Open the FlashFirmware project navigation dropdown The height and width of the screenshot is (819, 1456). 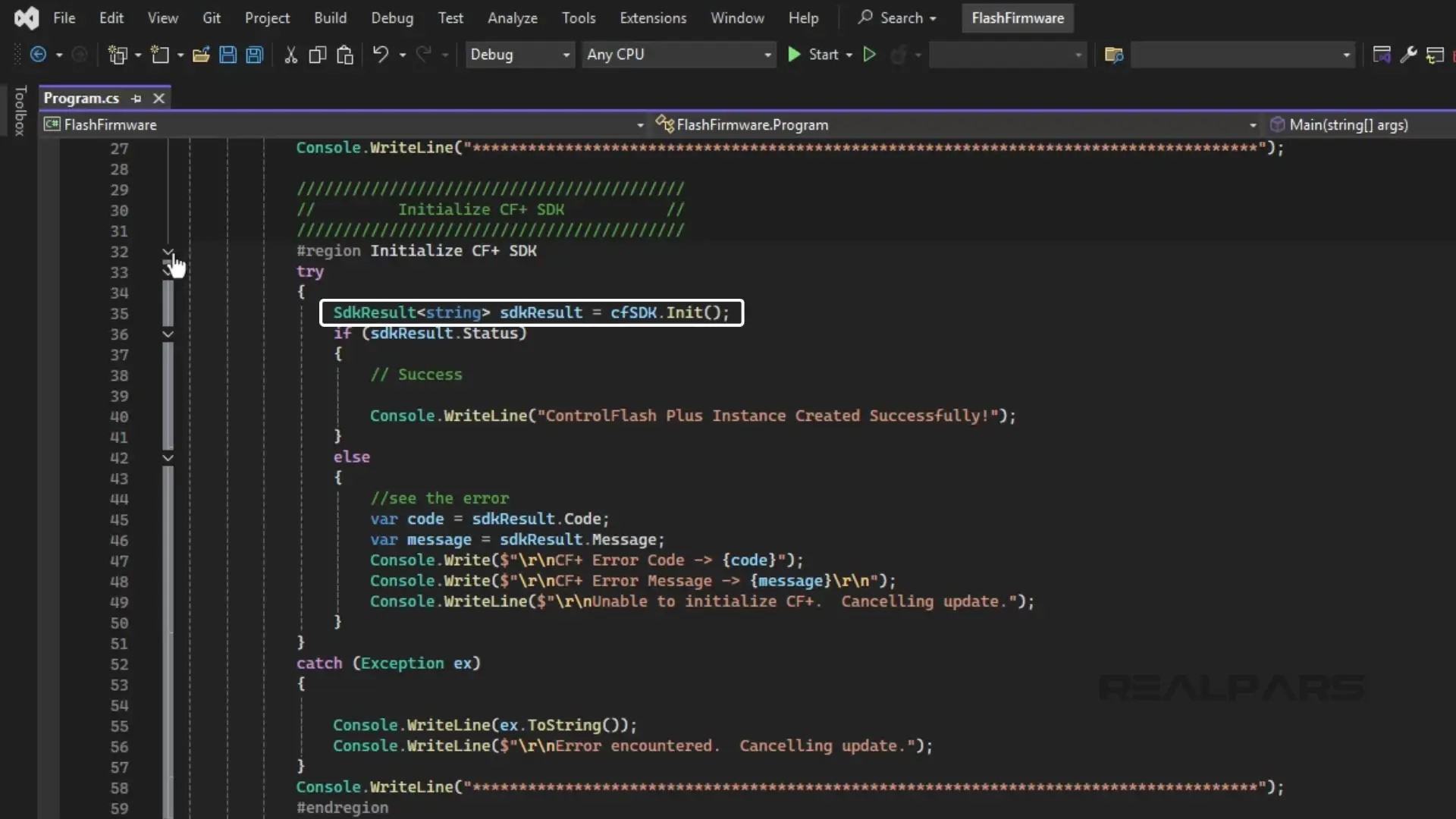tap(345, 124)
